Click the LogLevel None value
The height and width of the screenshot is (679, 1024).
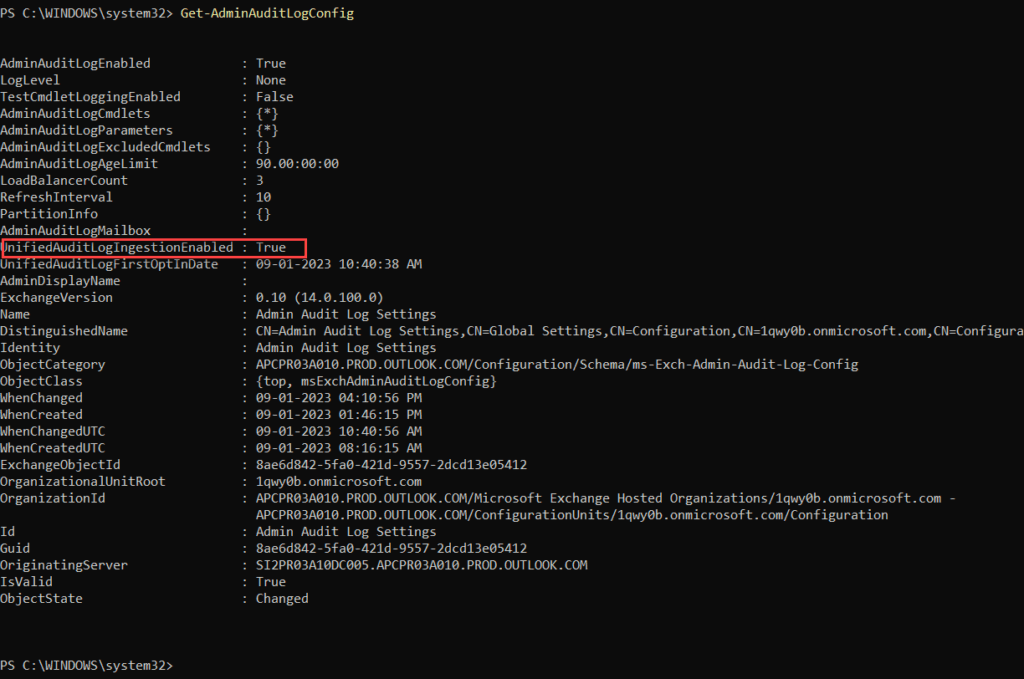[271, 80]
